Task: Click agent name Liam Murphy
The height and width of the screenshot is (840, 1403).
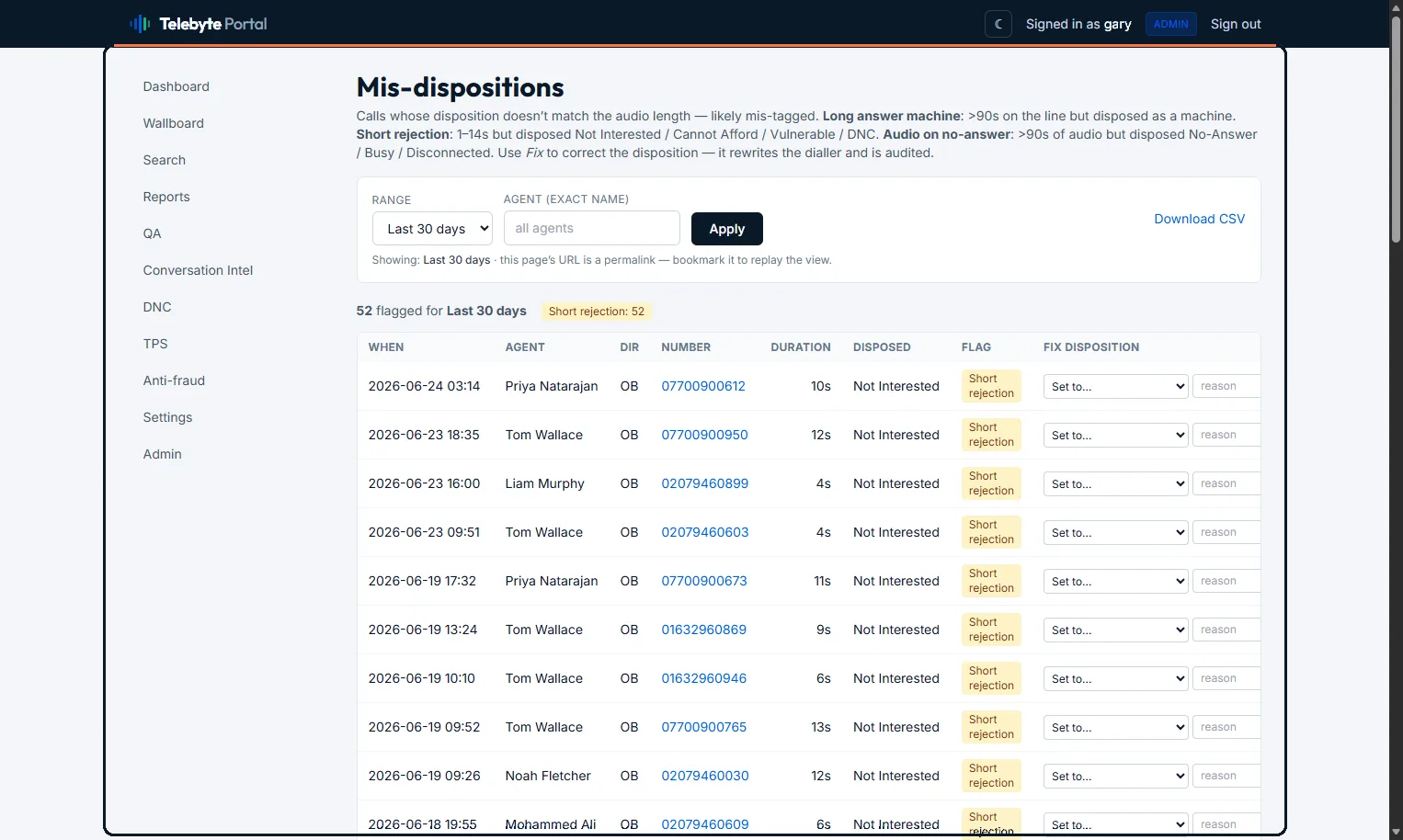Action: coord(544,483)
